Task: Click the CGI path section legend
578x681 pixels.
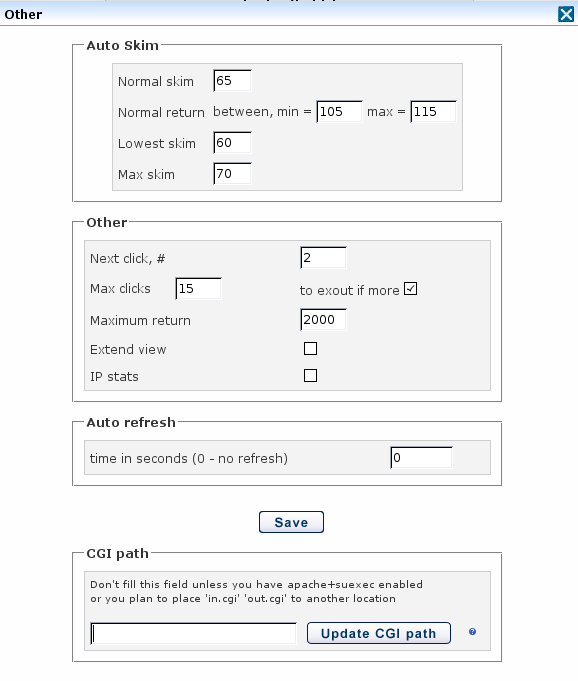Action: [118, 553]
